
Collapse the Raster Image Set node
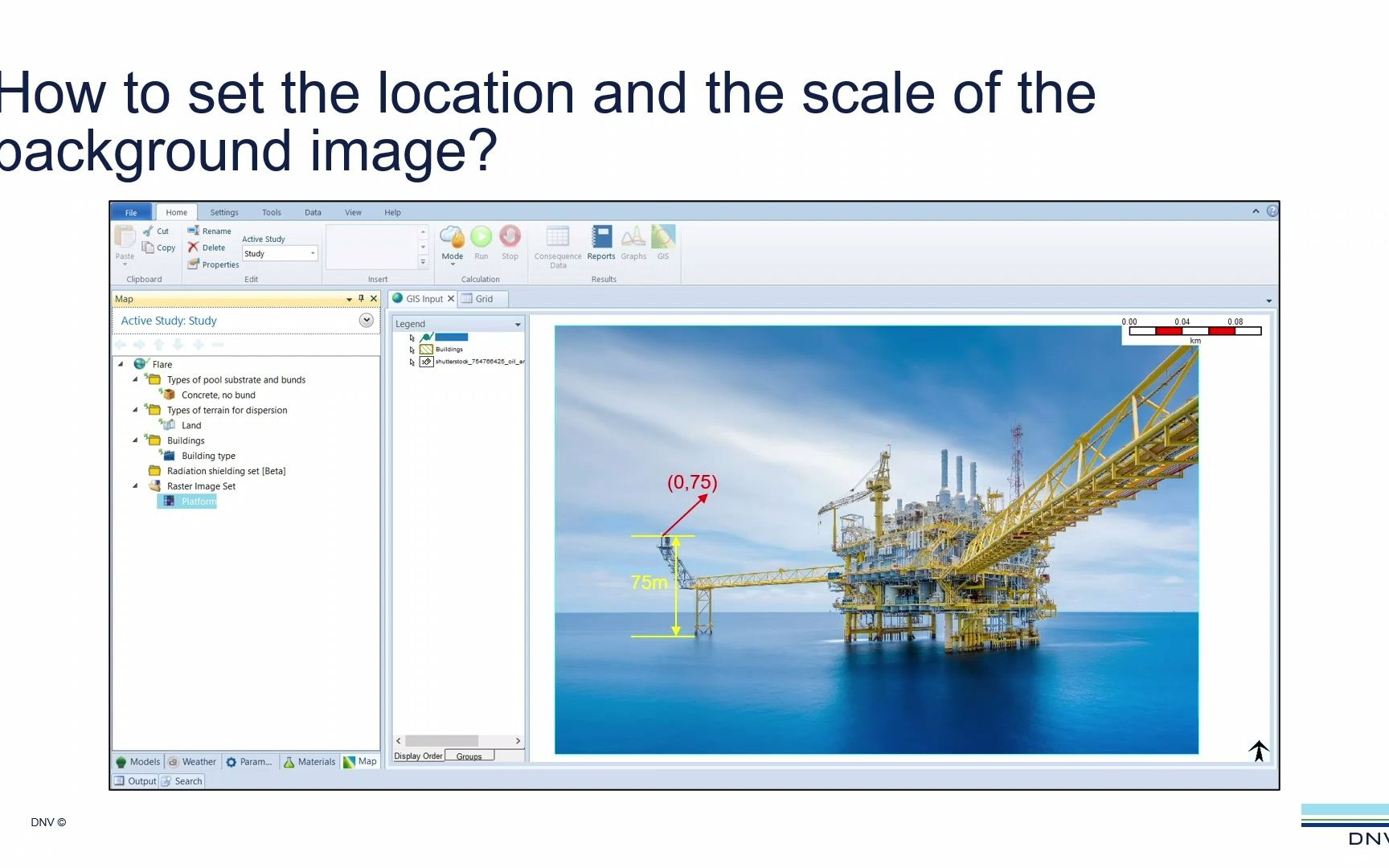135,486
